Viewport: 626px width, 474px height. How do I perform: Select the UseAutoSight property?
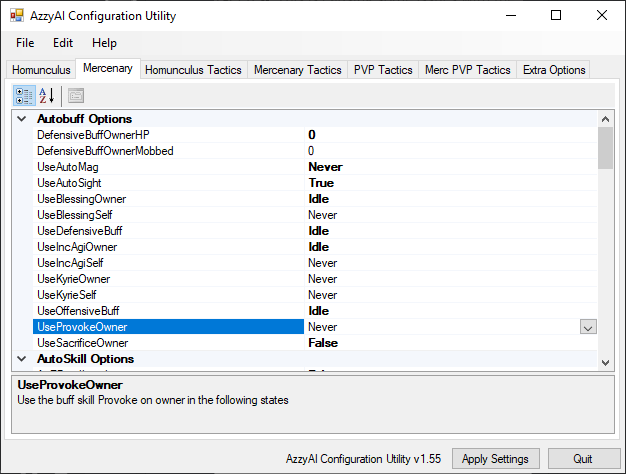pyautogui.click(x=168, y=183)
